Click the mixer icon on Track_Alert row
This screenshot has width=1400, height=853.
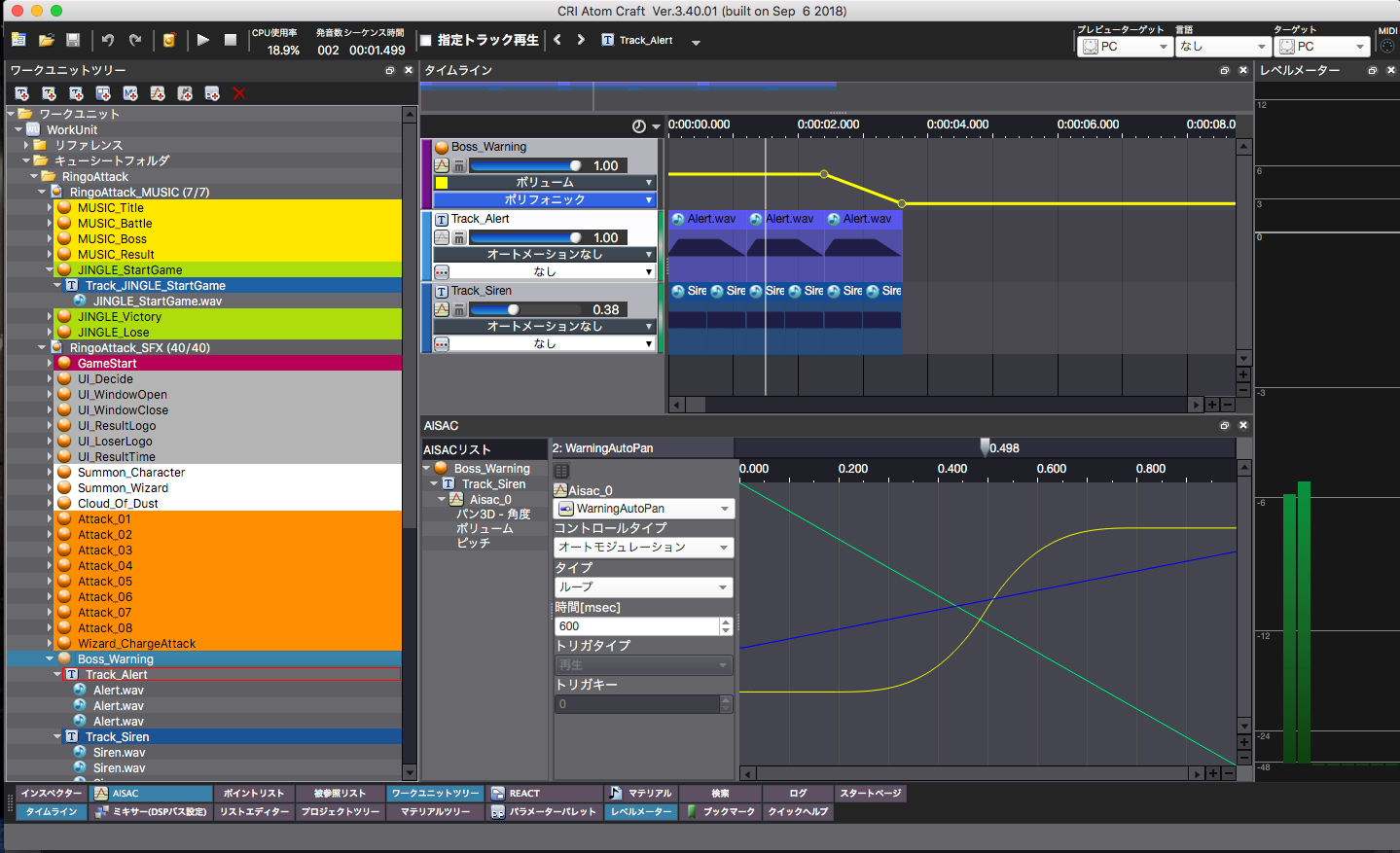pos(459,238)
